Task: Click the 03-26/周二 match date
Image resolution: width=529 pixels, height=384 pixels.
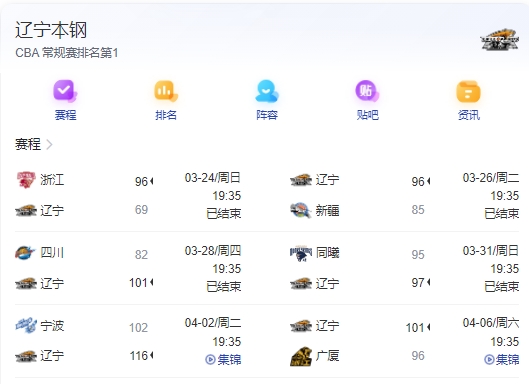Action: [x=491, y=177]
